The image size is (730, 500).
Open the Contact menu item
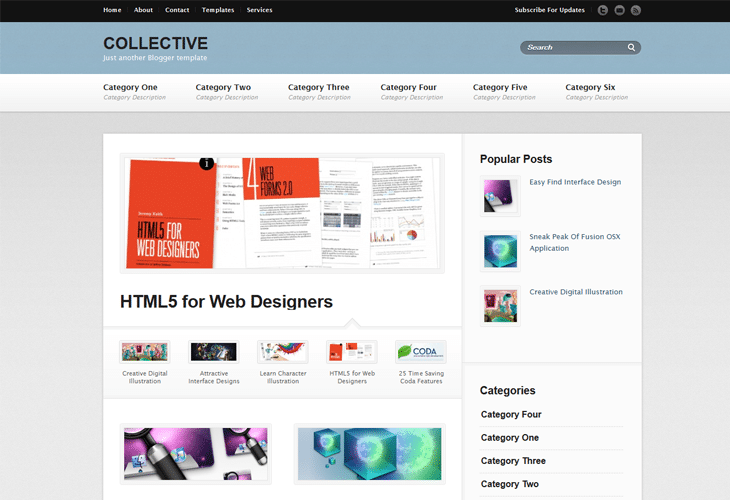(177, 10)
